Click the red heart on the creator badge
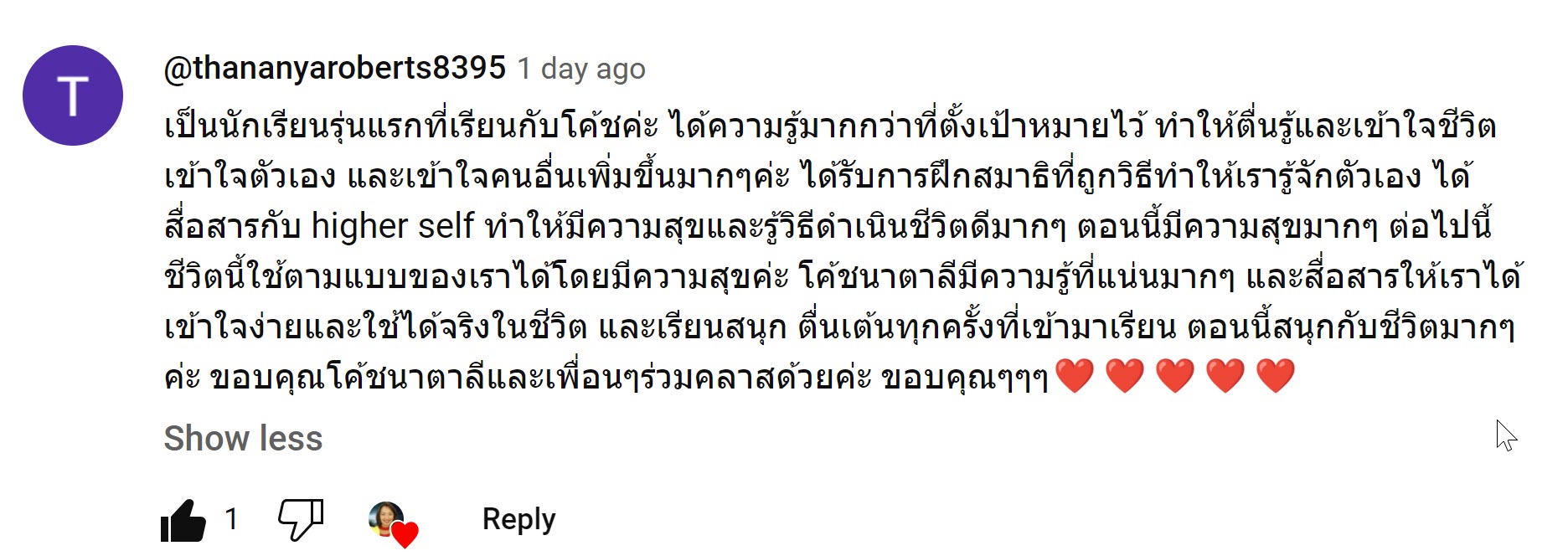The height and width of the screenshot is (556, 1568). point(405,534)
